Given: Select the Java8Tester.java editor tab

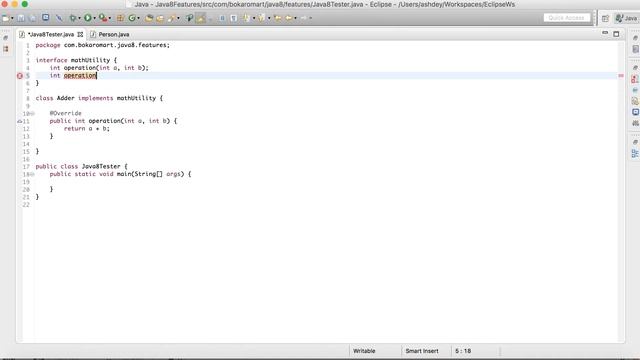Looking at the screenshot, I should click(51, 34).
